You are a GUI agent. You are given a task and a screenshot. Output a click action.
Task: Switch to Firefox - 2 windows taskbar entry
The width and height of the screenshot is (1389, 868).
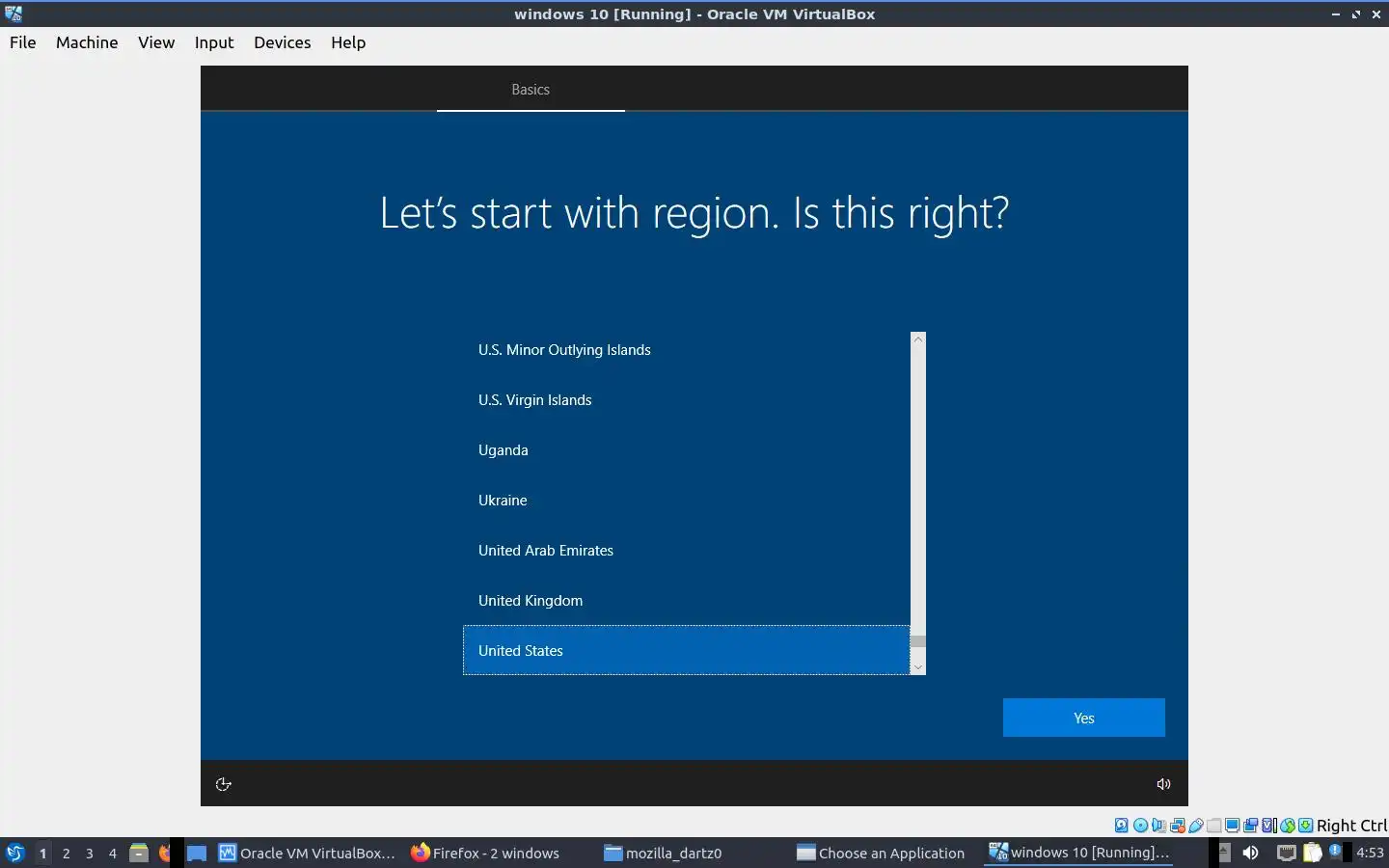[x=485, y=853]
